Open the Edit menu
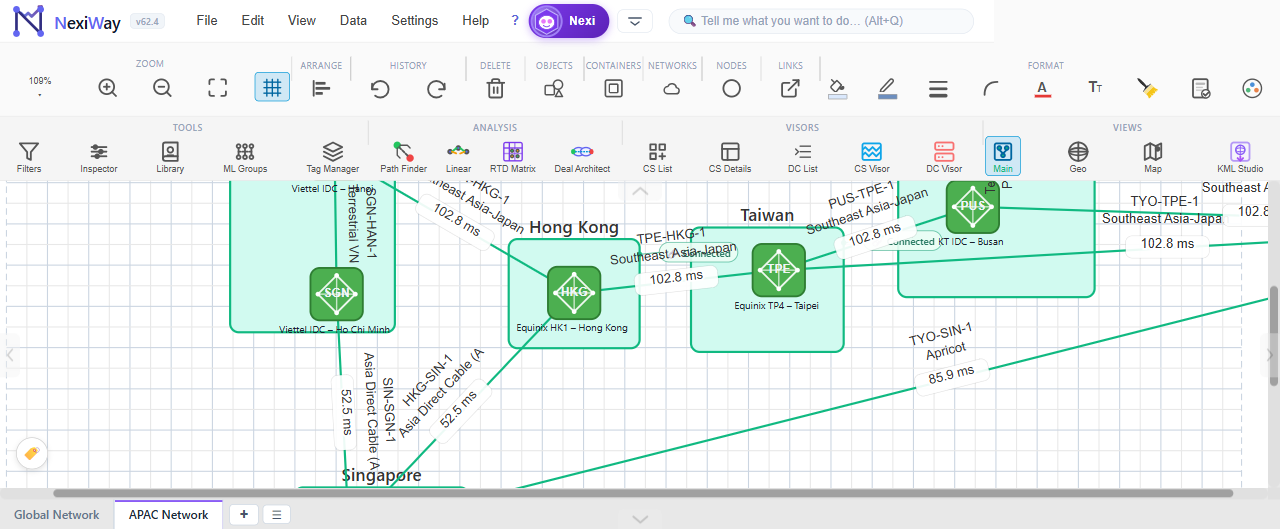This screenshot has width=1280, height=529. pyautogui.click(x=253, y=20)
